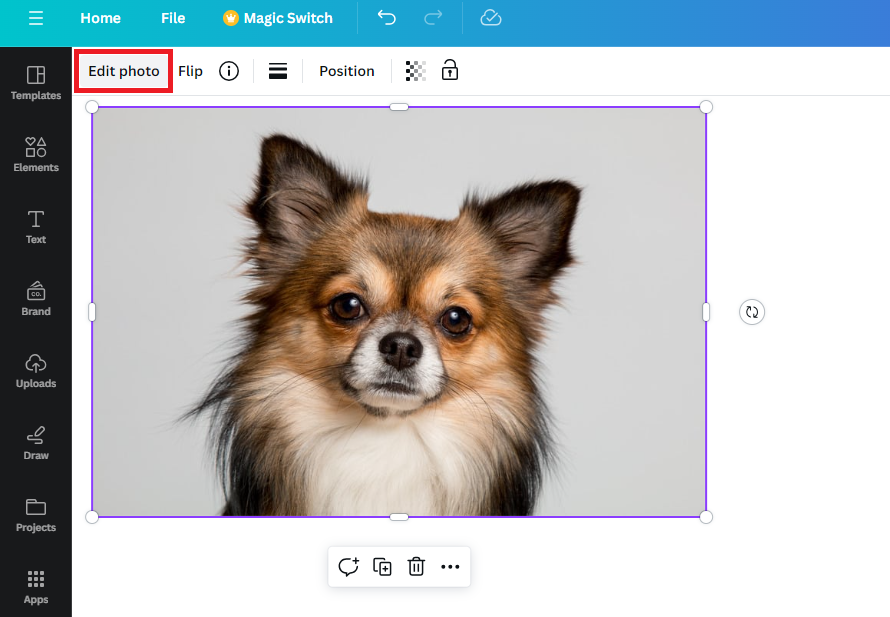Open Magic Switch
The height and width of the screenshot is (617, 890).
[x=278, y=18]
